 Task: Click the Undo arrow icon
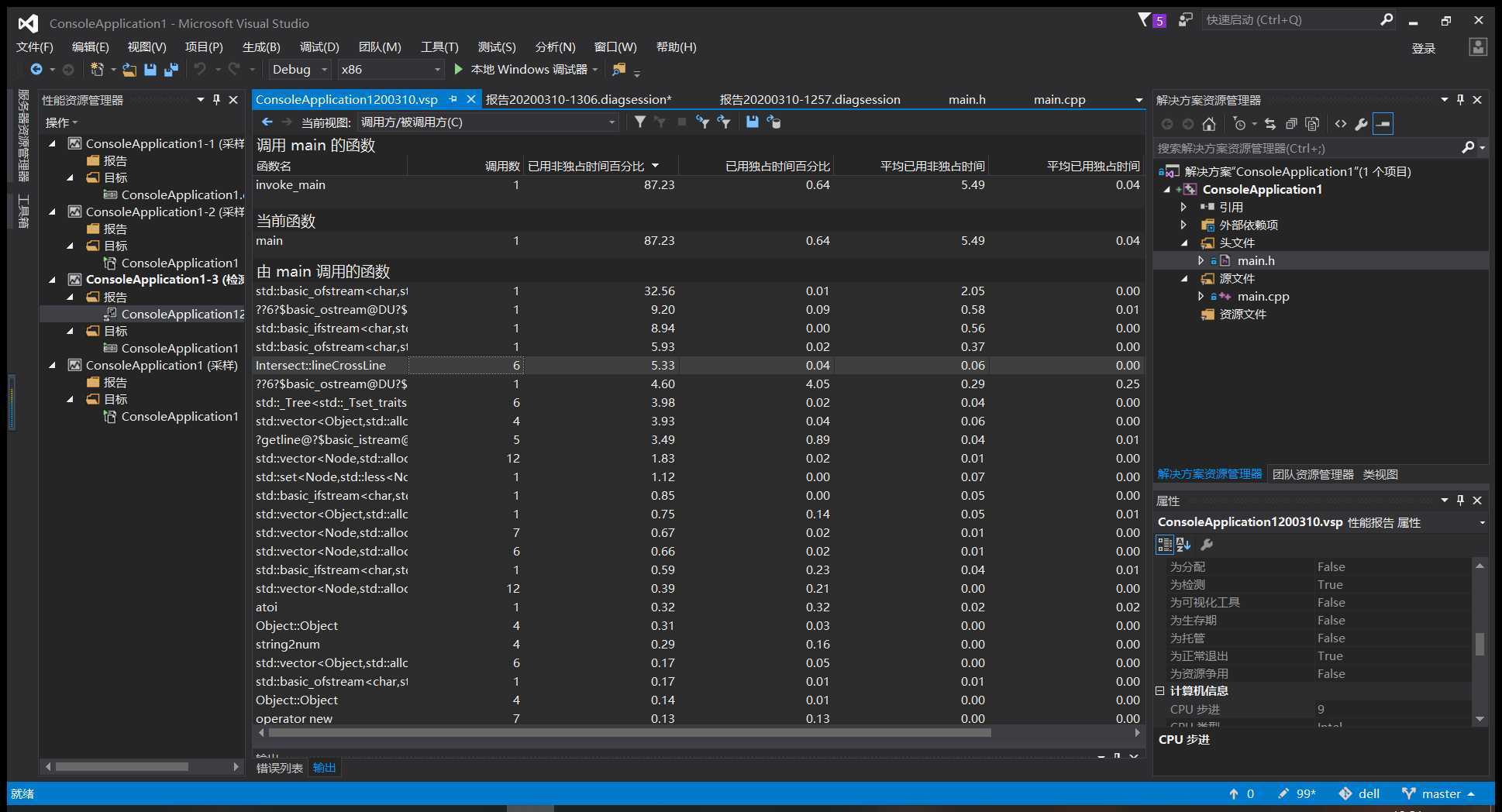click(200, 70)
